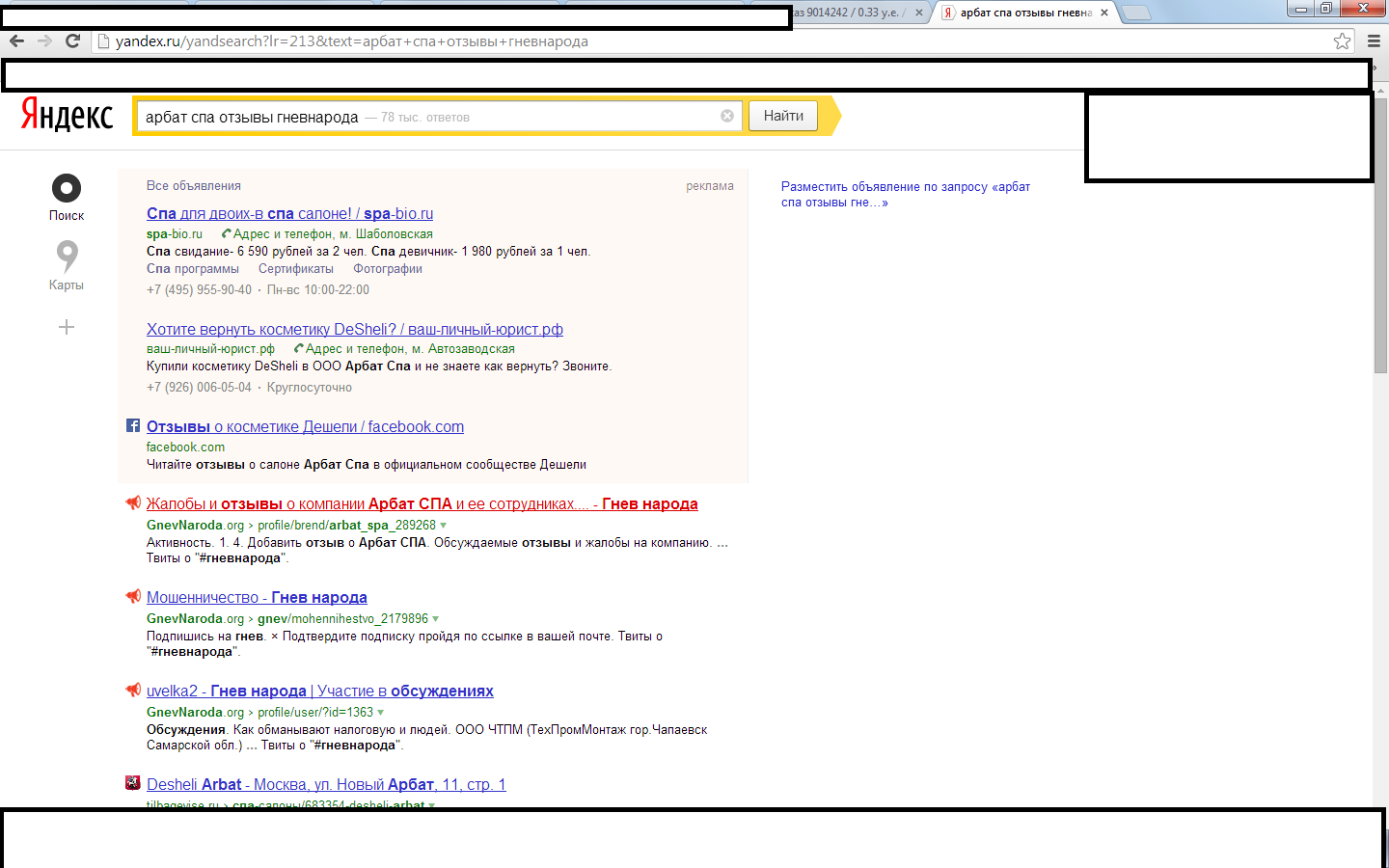The image size is (1389, 868).
Task: Open the Сертификаты sitelink
Action: point(296,269)
